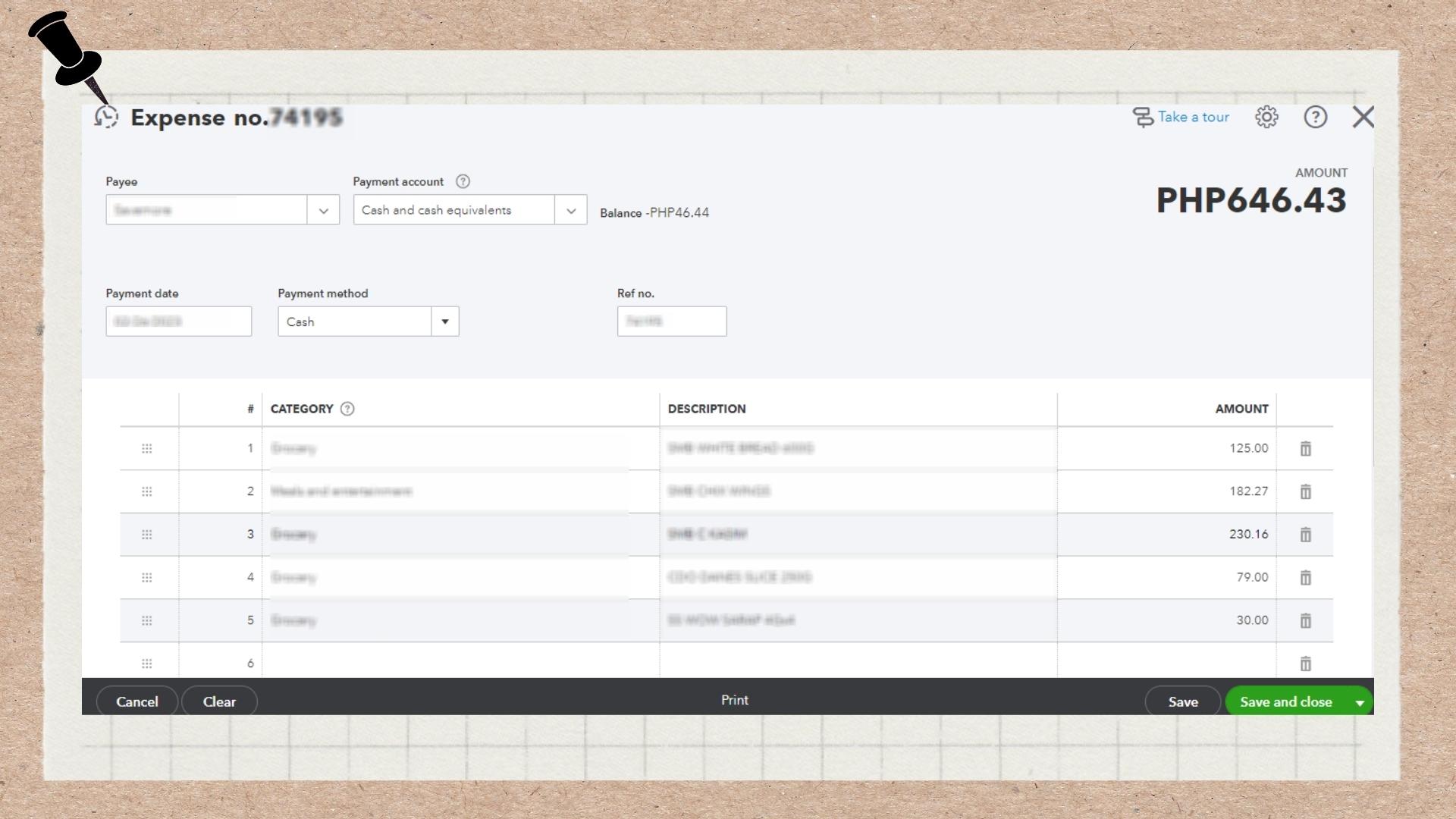
Task: Click the Save button
Action: click(1182, 701)
